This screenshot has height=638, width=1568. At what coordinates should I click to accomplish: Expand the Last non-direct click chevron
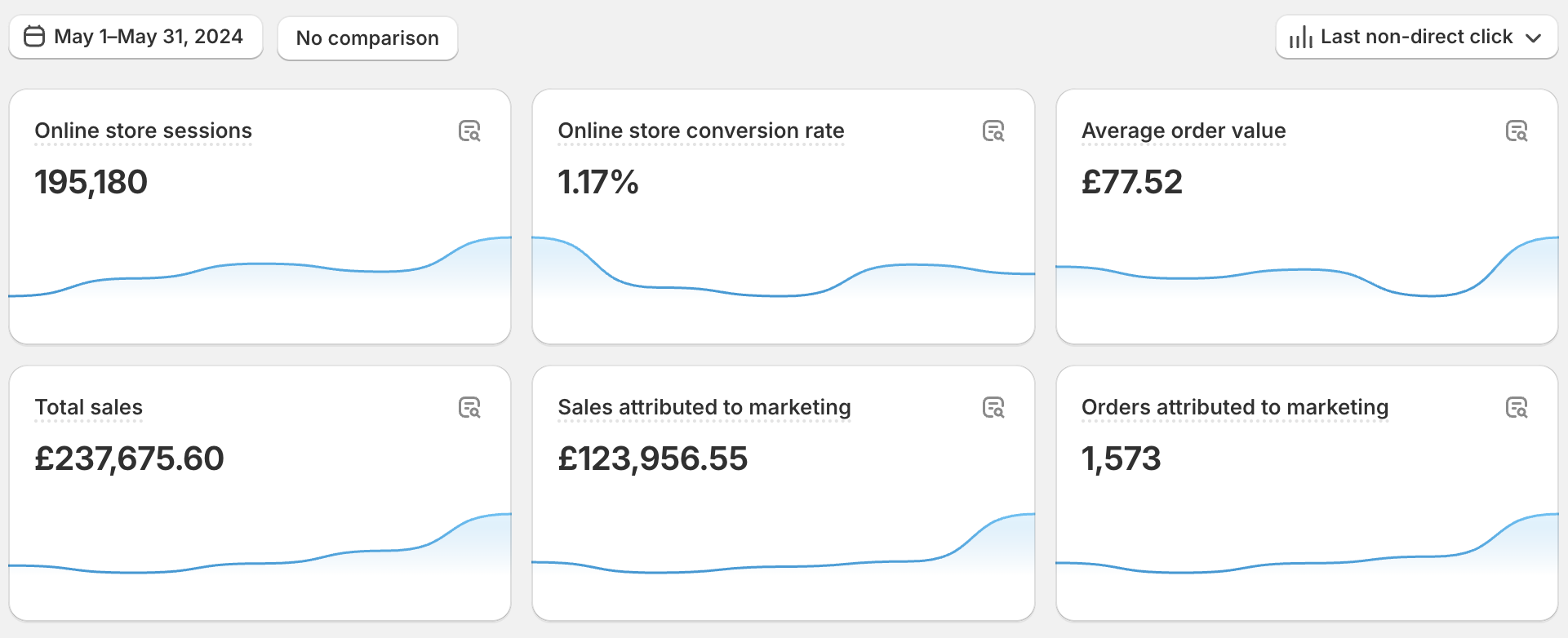(x=1533, y=38)
